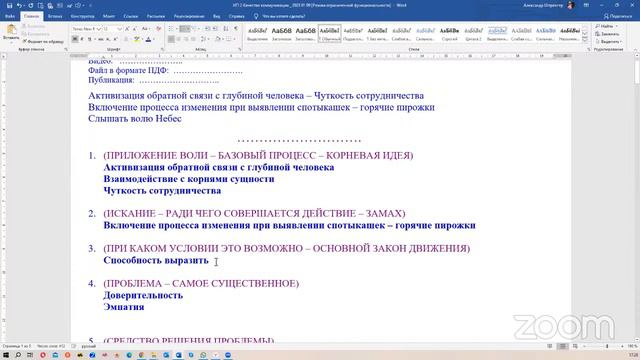Sort the selected paragraphs

(x=226, y=29)
